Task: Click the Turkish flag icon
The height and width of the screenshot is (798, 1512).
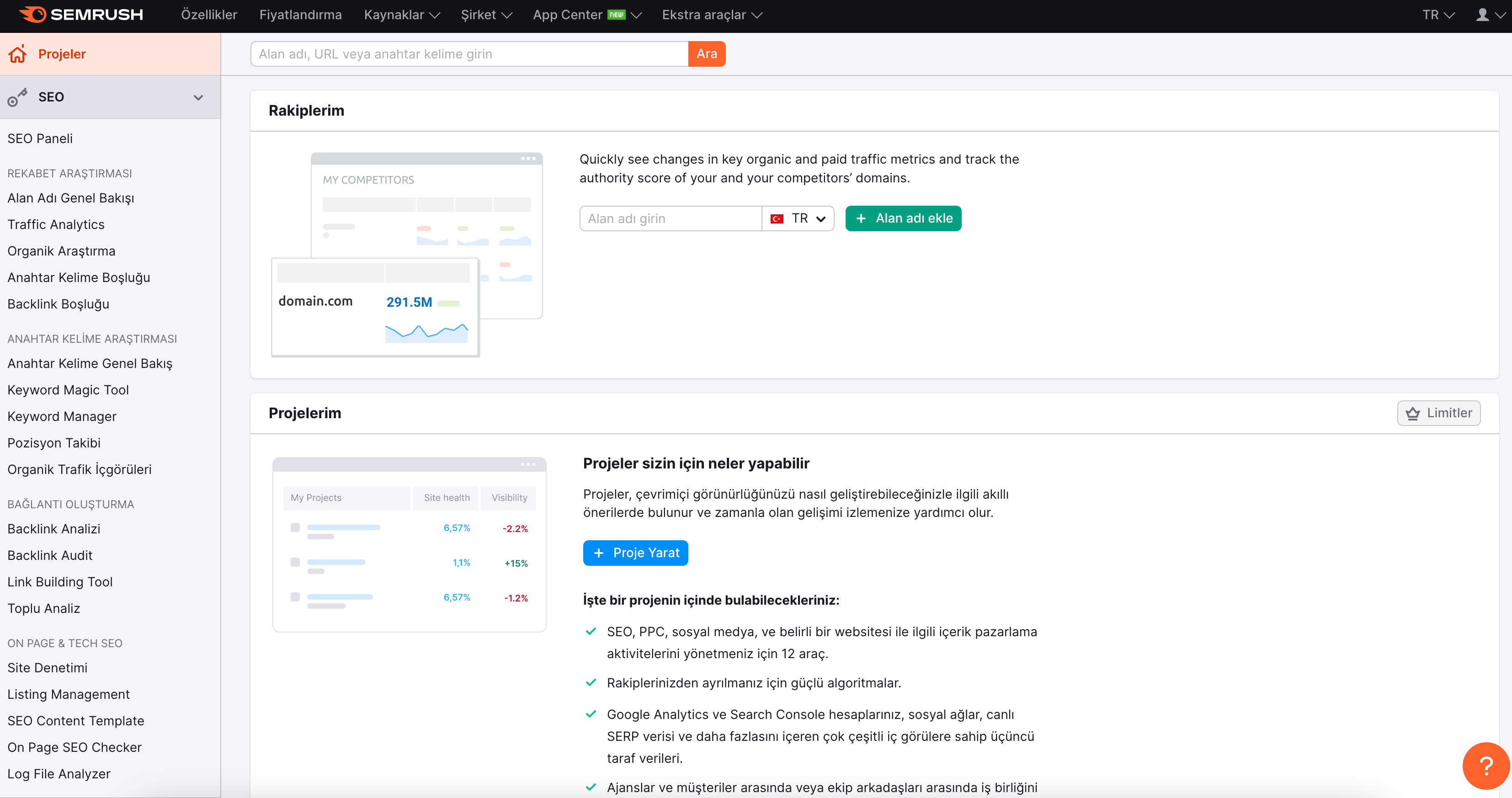Action: point(777,218)
